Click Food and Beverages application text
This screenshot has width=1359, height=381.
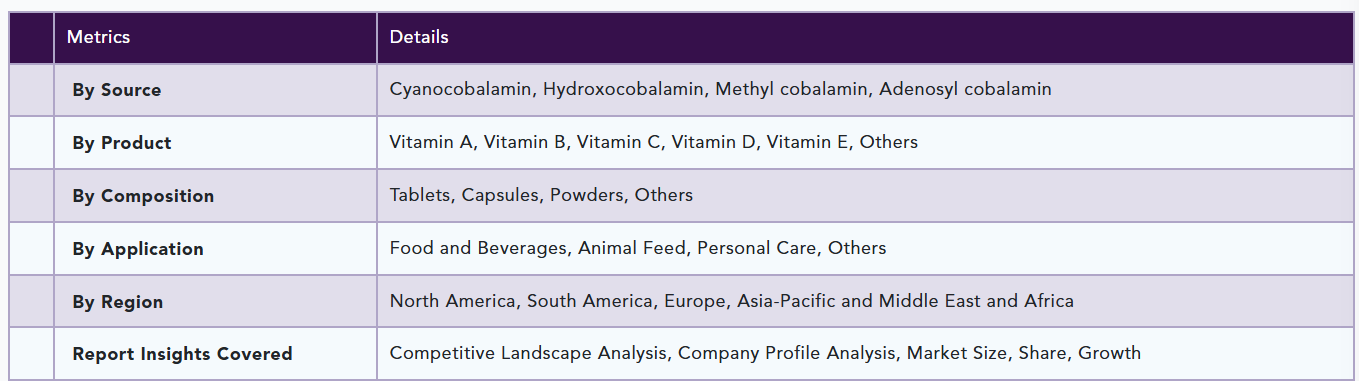coord(478,248)
